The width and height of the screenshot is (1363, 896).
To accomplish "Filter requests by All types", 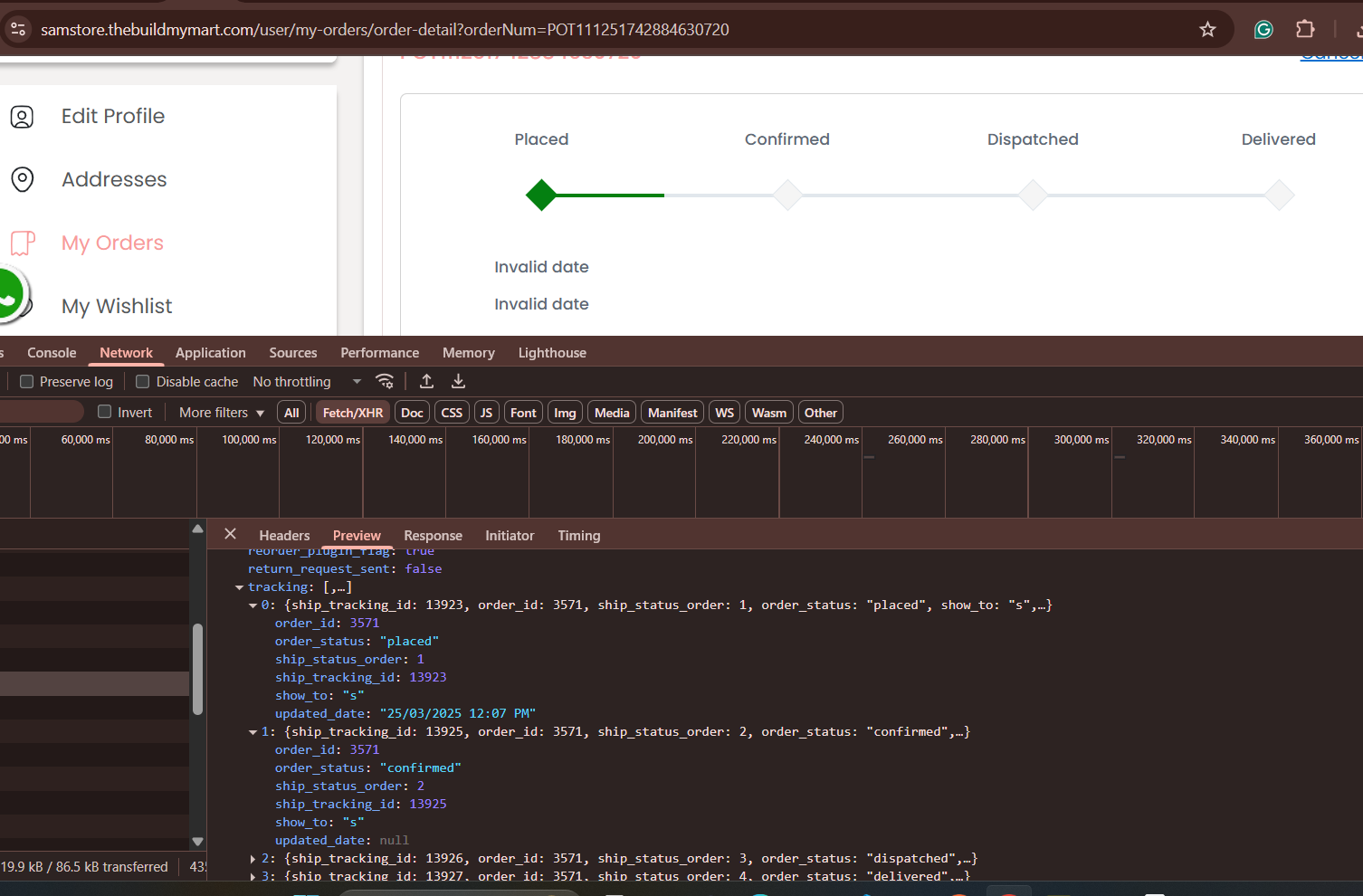I will (x=291, y=413).
